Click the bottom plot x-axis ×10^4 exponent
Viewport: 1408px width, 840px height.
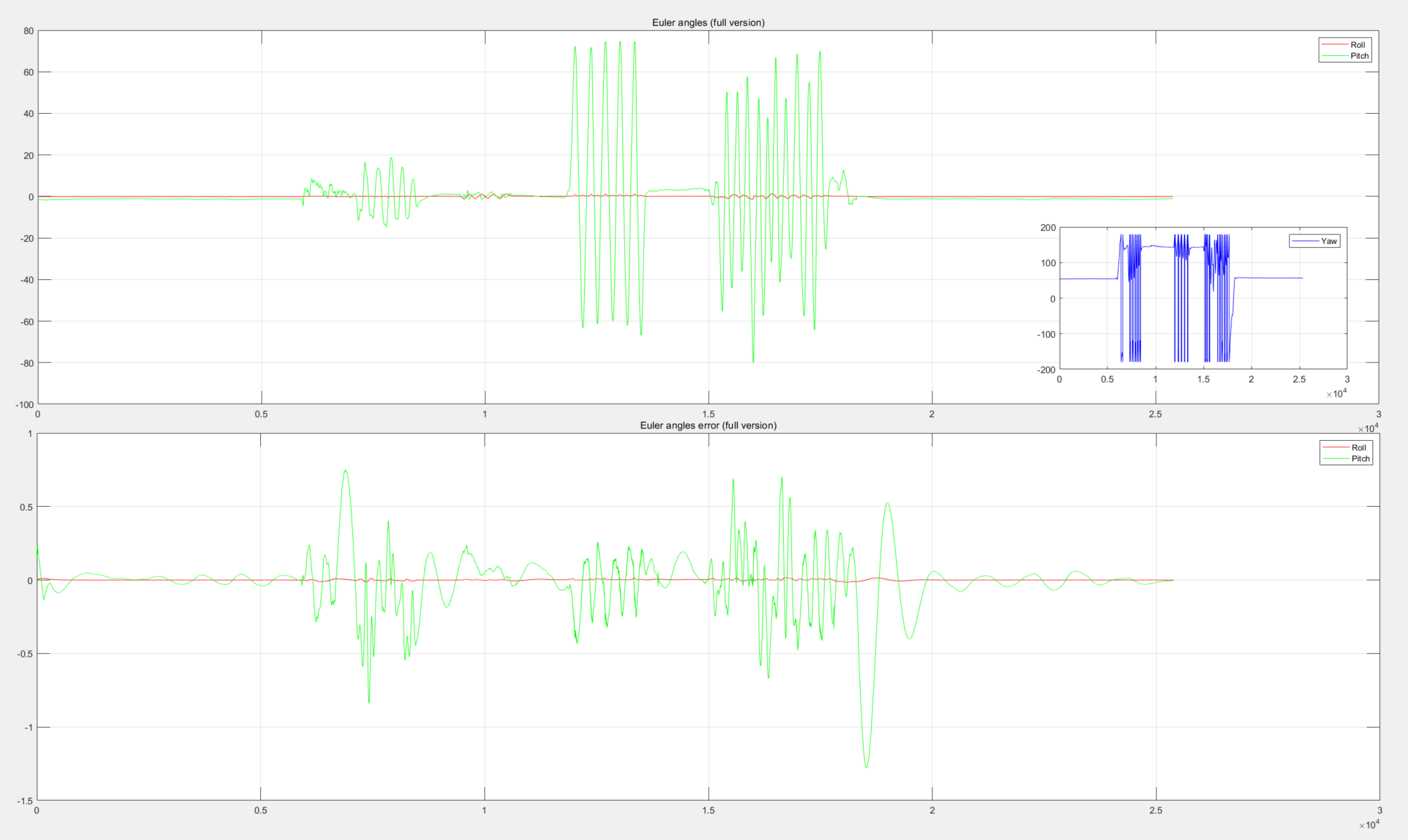(x=1368, y=825)
